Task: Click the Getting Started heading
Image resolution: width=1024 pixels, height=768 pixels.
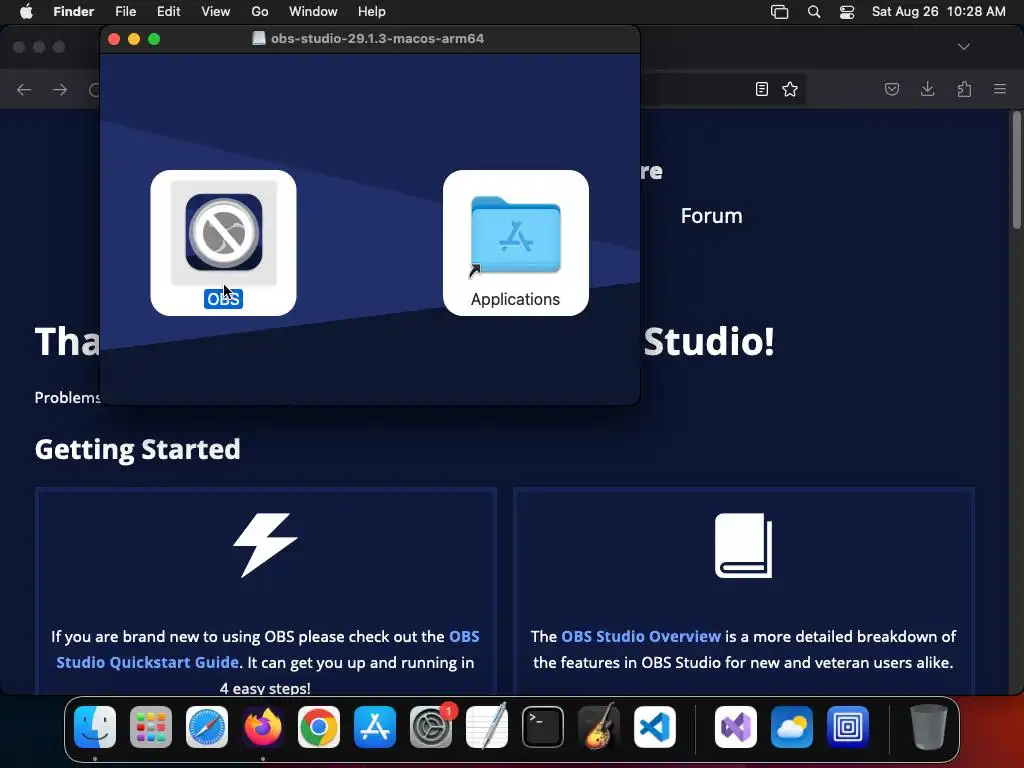Action: point(138,449)
